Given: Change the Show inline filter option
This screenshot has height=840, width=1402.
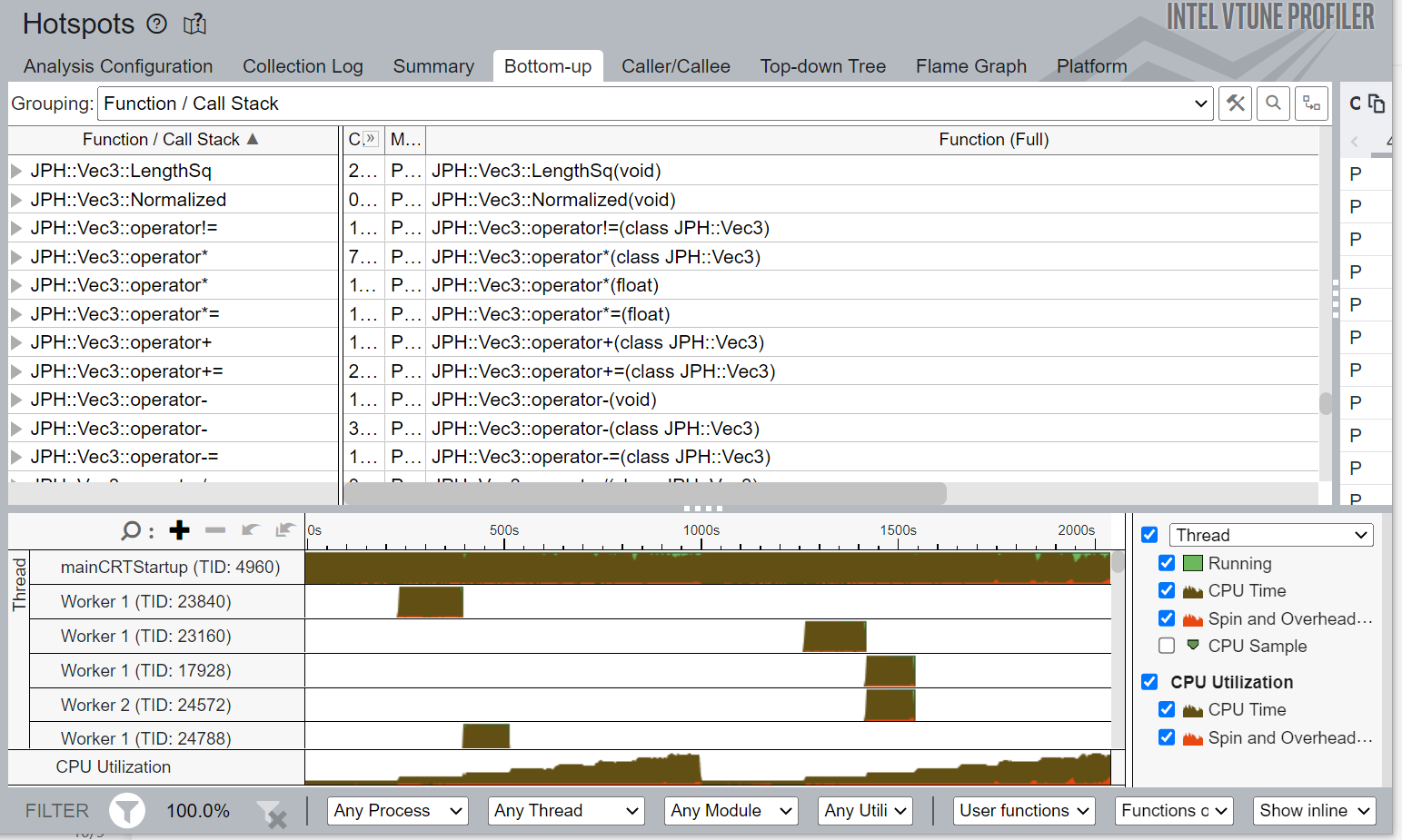Looking at the screenshot, I should (x=1313, y=810).
